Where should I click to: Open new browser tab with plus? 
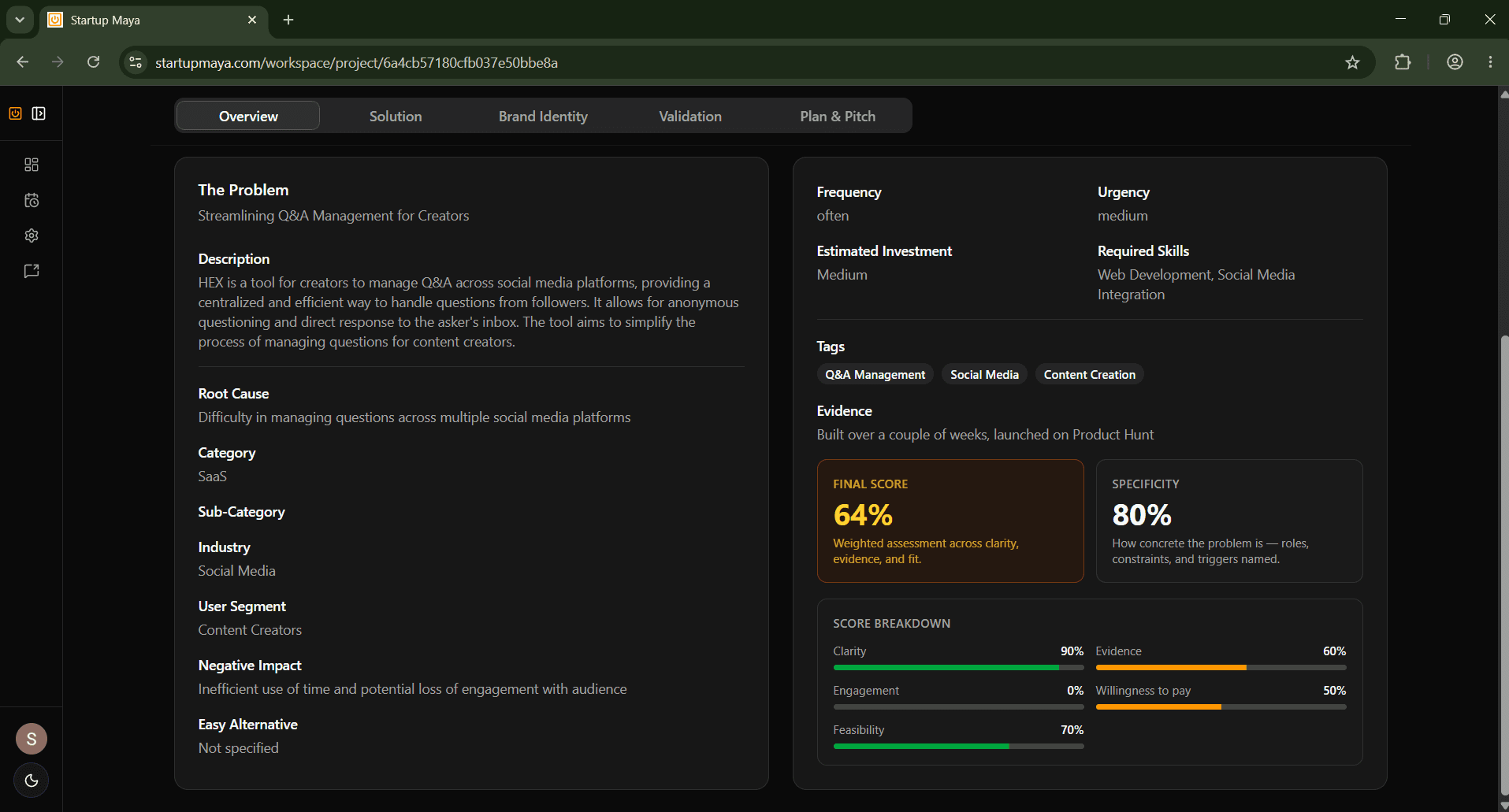click(x=288, y=20)
